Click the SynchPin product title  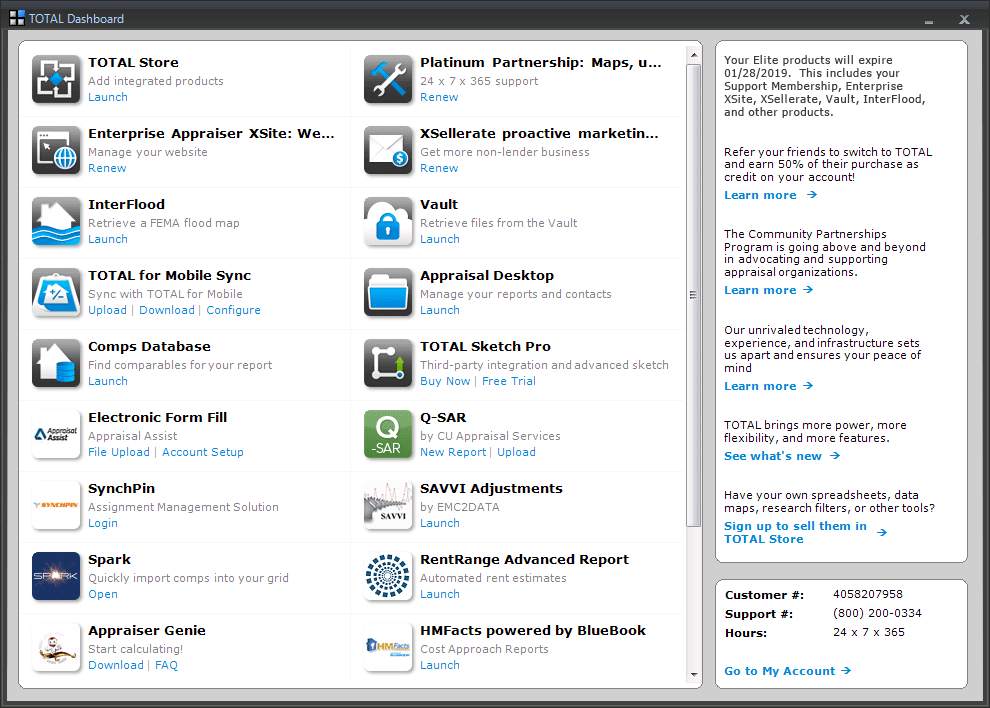[x=121, y=489]
